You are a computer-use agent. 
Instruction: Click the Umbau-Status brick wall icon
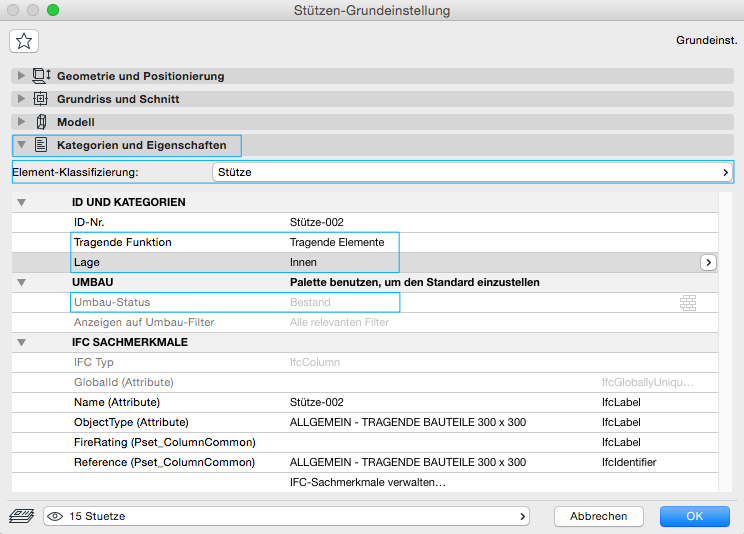(x=687, y=302)
